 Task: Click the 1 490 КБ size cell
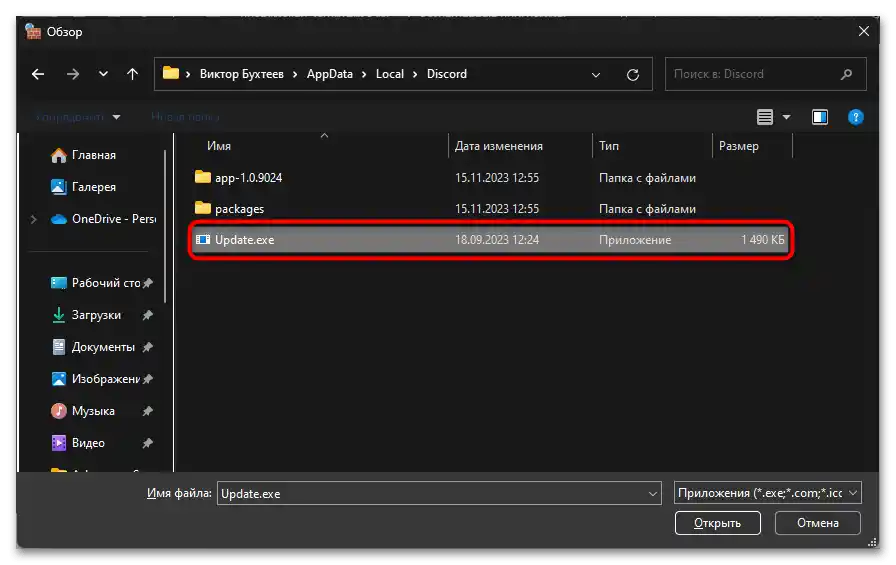click(x=762, y=240)
